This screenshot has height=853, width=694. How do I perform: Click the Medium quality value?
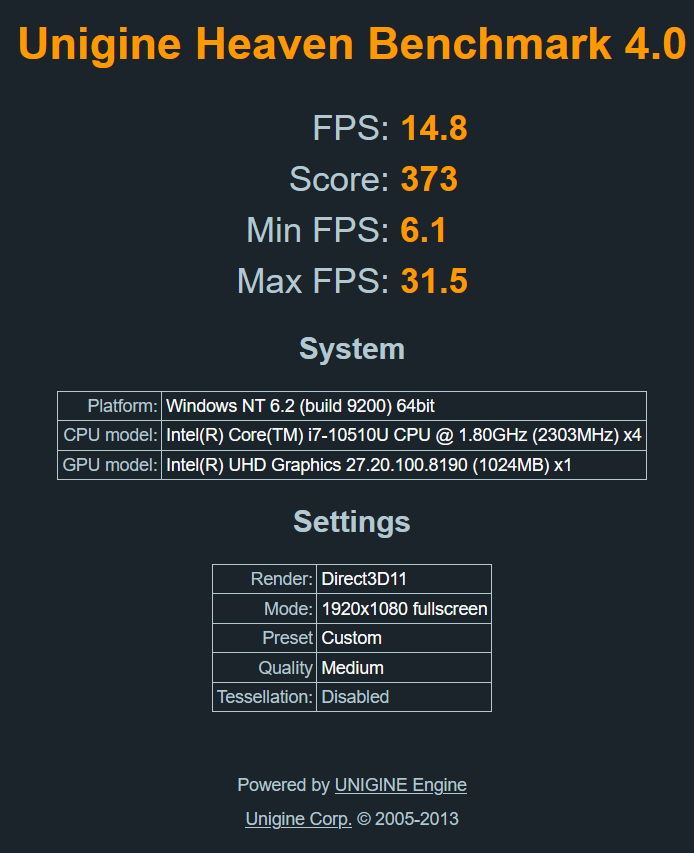click(353, 668)
